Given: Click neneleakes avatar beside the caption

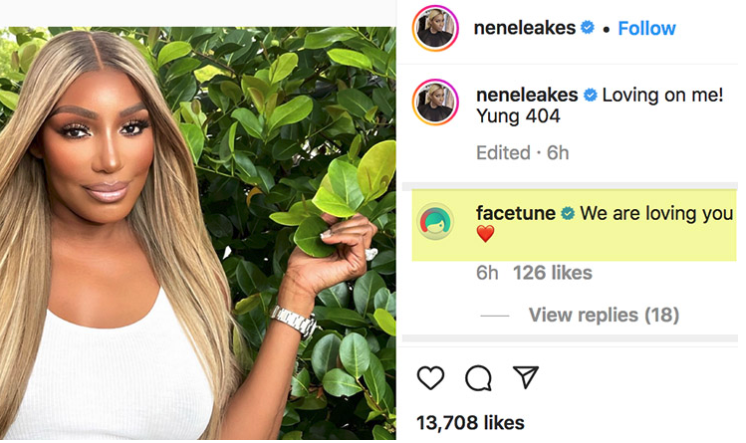Looking at the screenshot, I should click(435, 102).
